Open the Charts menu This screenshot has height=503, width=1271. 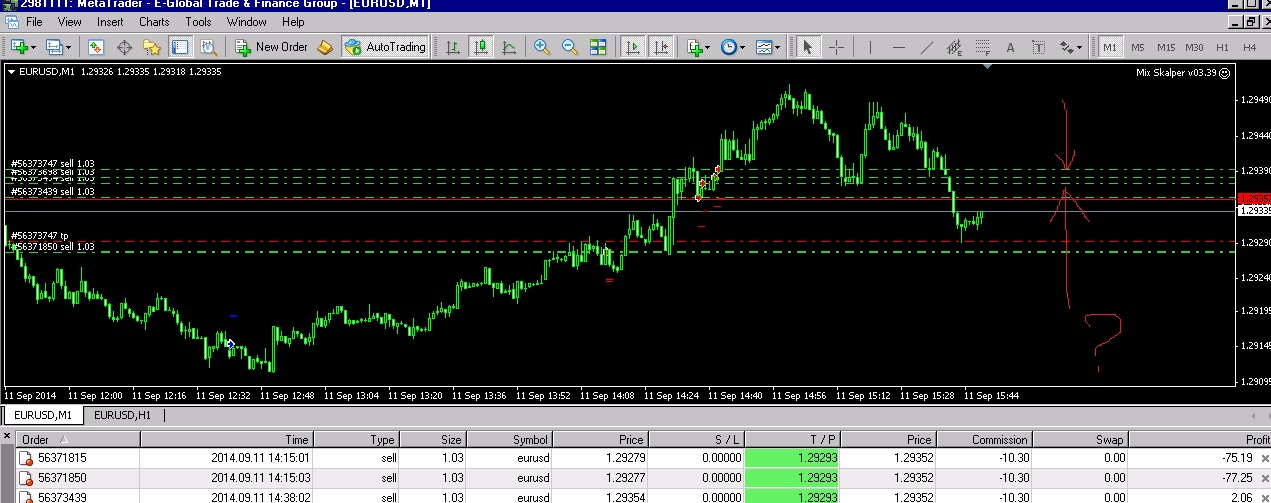click(154, 21)
